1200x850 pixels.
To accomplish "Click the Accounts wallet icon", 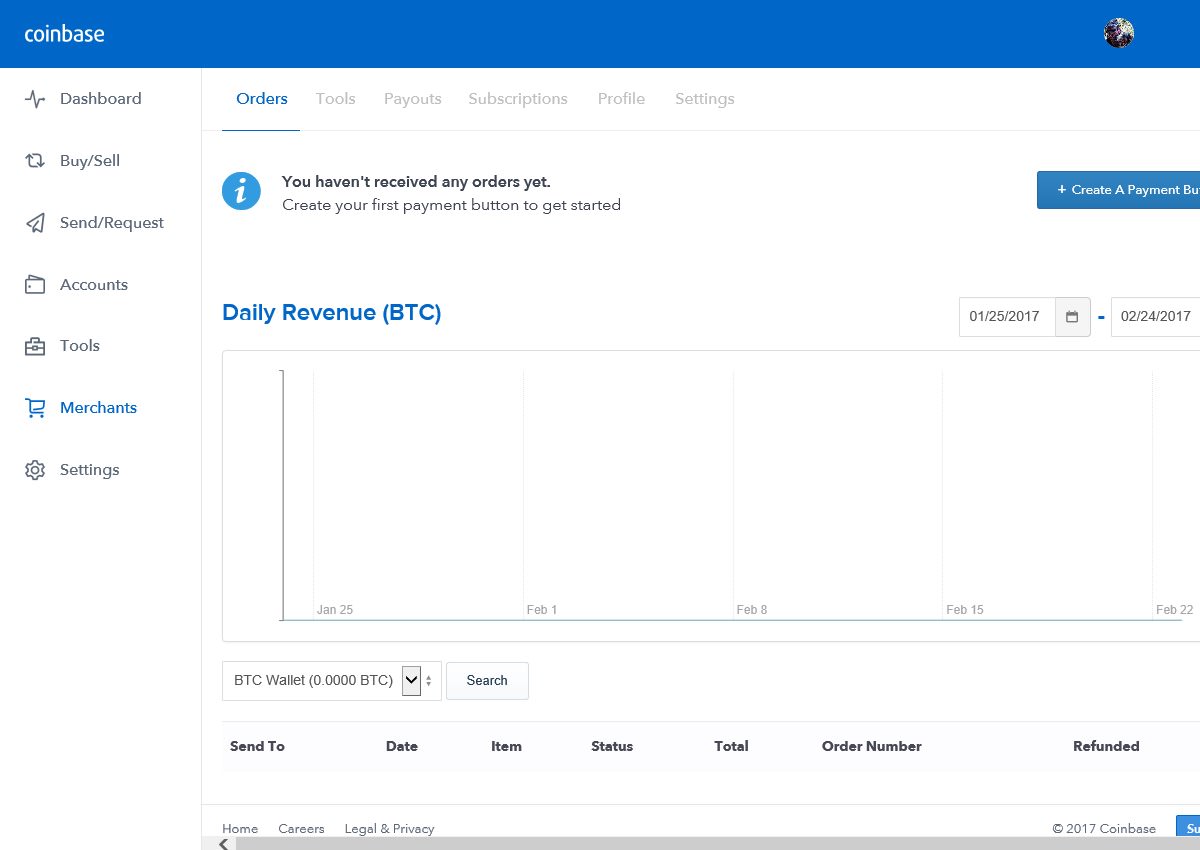I will click(35, 285).
